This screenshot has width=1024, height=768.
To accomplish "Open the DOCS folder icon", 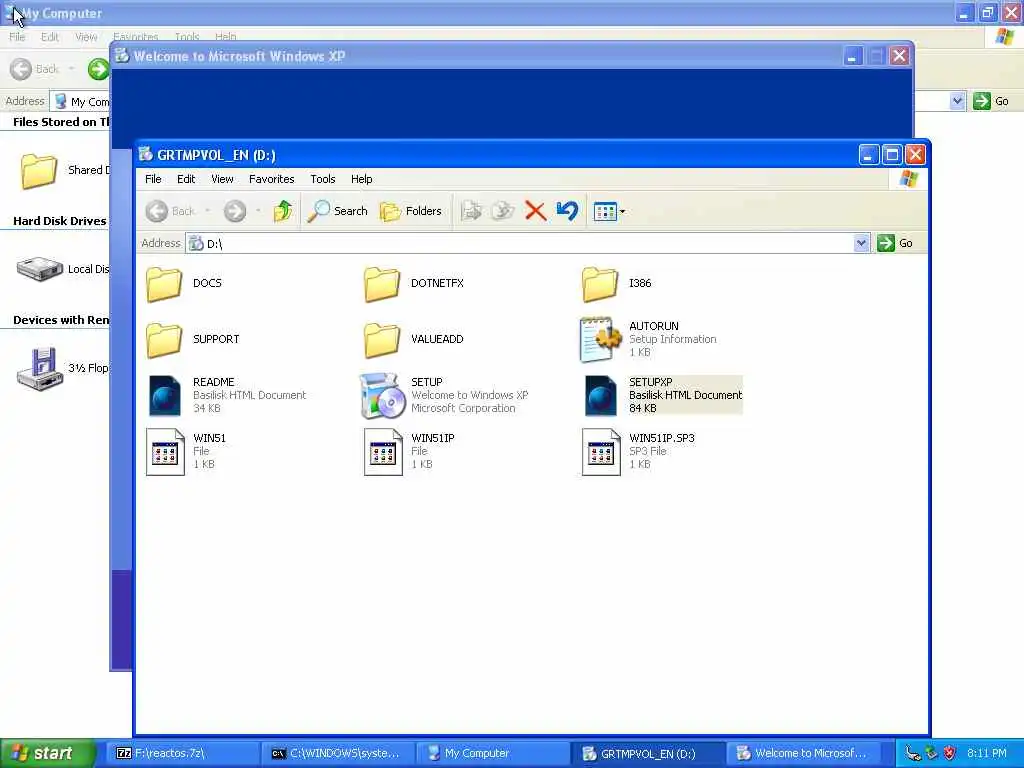I will pyautogui.click(x=164, y=284).
